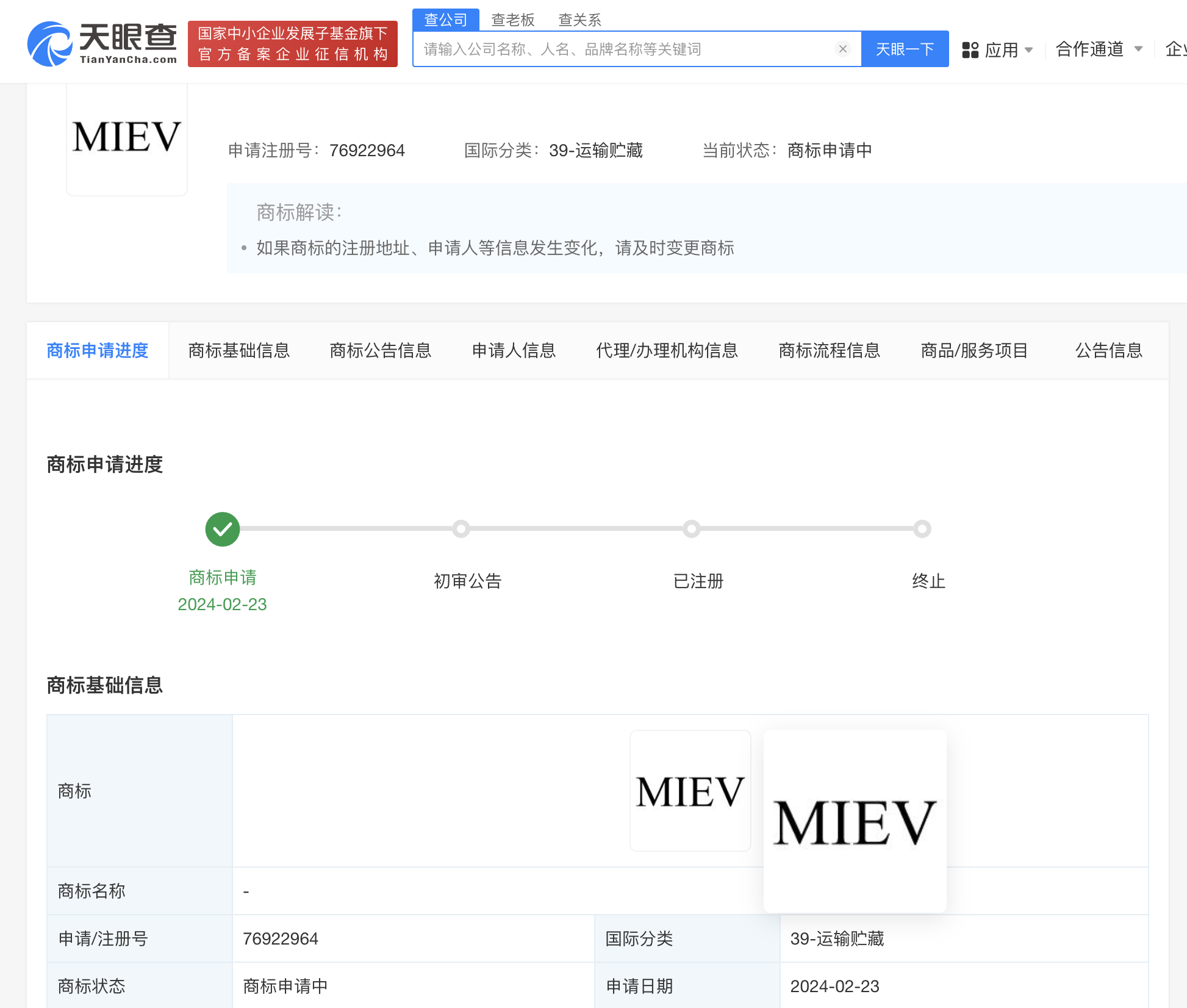Viewport: 1187px width, 1008px height.
Task: Click 商标申请中 in the 商标状态 table row
Action: (285, 986)
